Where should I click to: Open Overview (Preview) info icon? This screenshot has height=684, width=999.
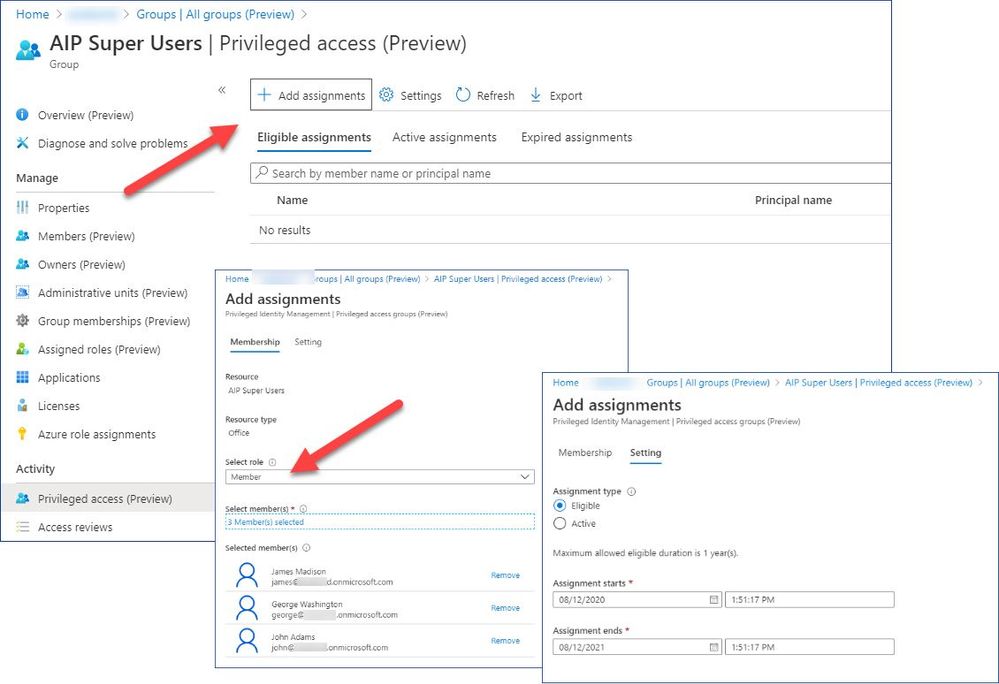22,115
